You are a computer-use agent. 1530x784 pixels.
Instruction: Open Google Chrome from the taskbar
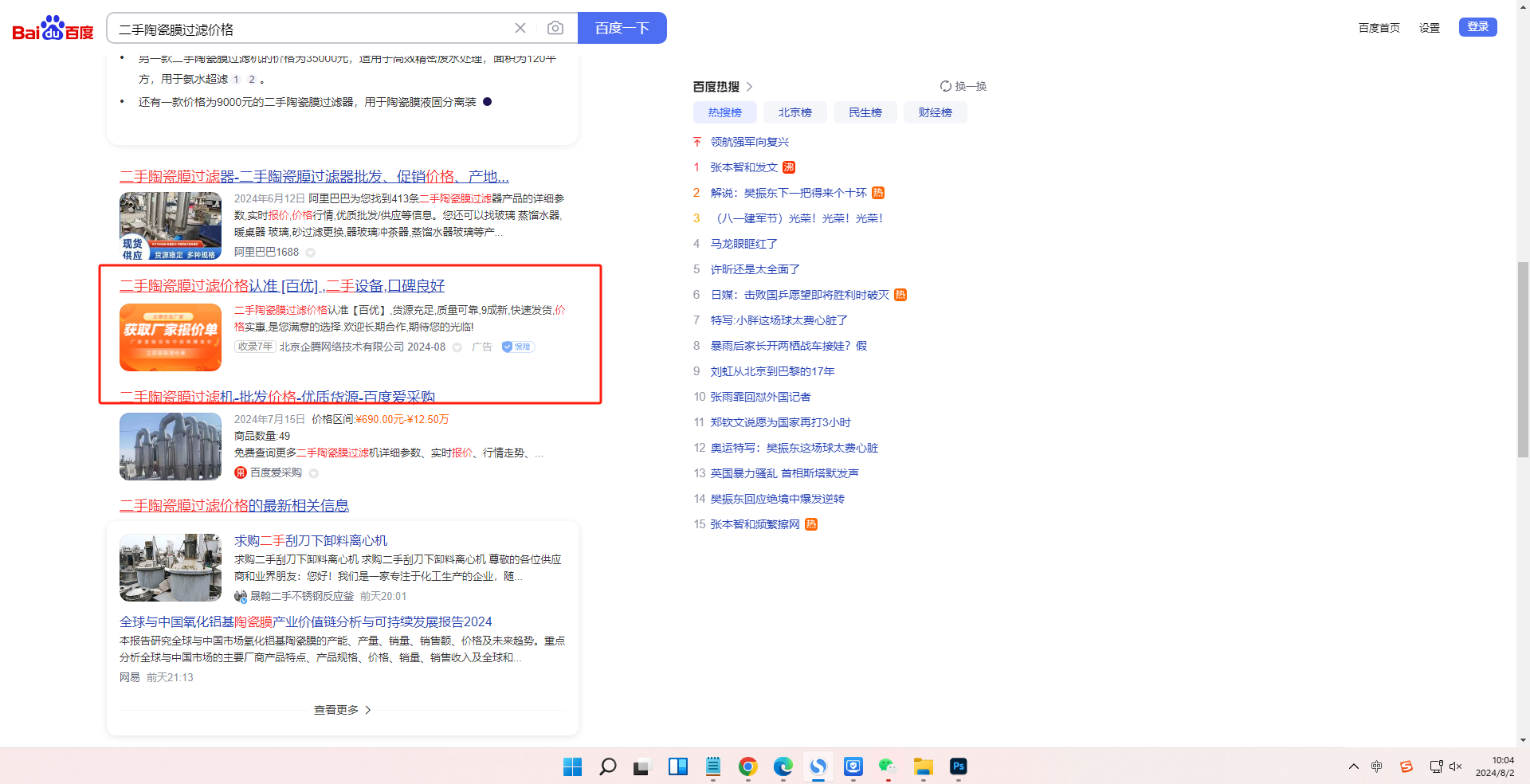click(x=747, y=766)
